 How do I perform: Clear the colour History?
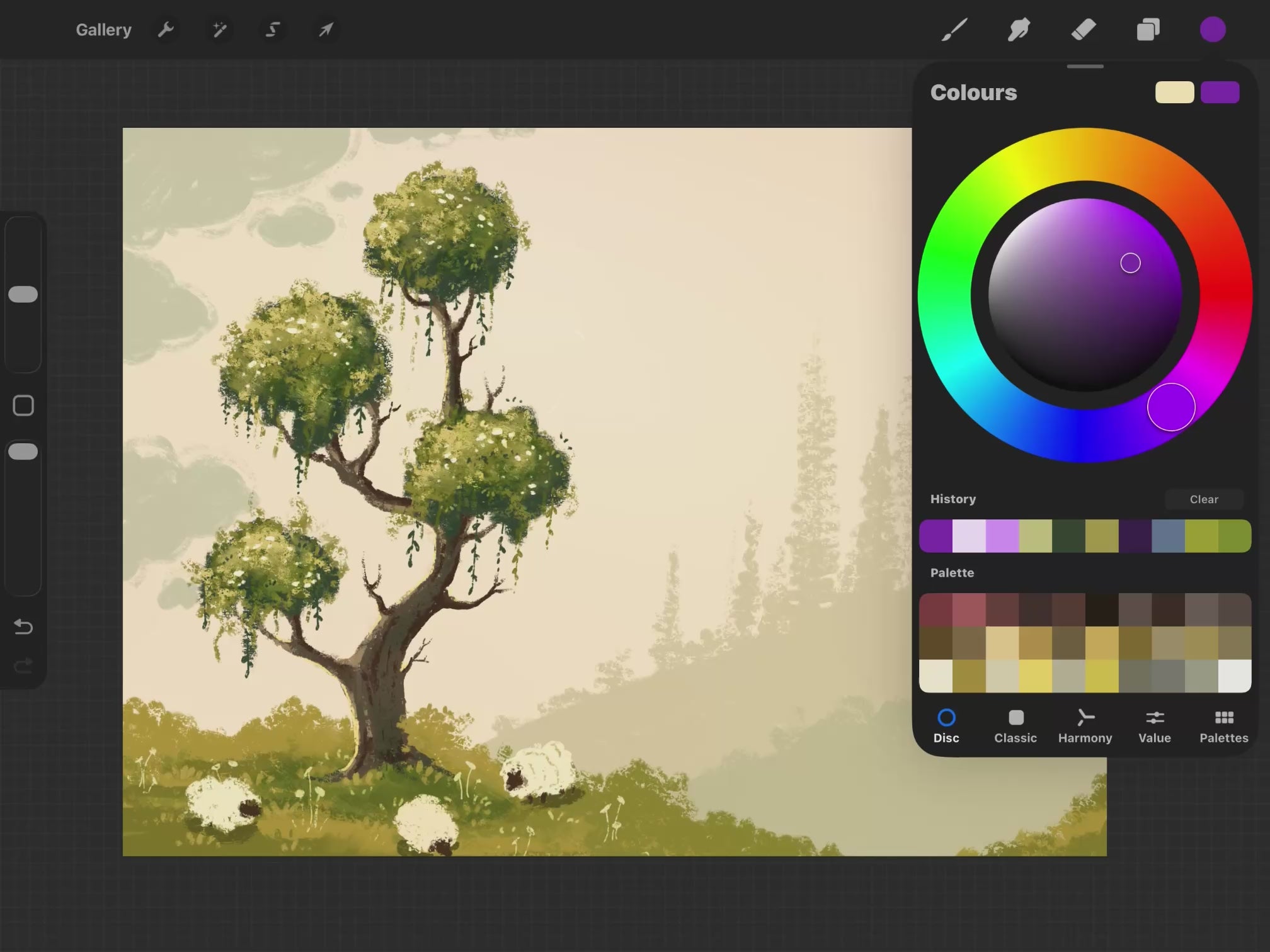(1203, 499)
